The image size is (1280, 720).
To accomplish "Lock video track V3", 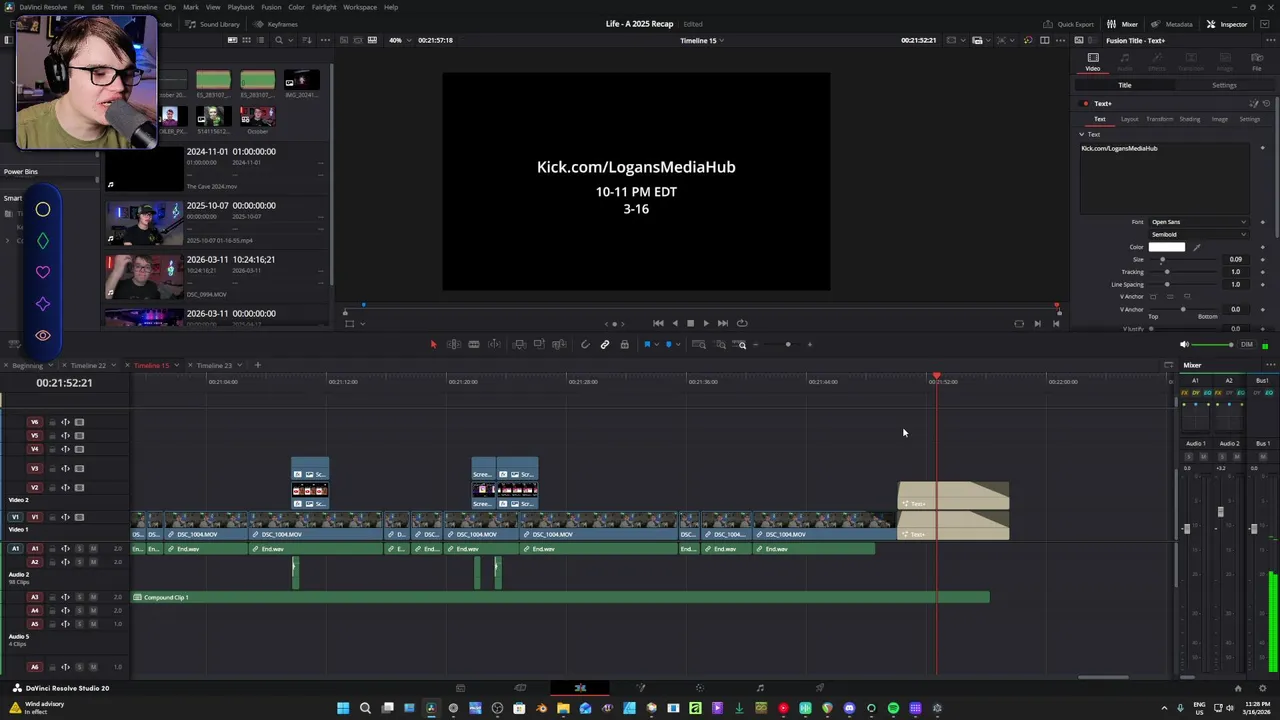I will click(52, 468).
